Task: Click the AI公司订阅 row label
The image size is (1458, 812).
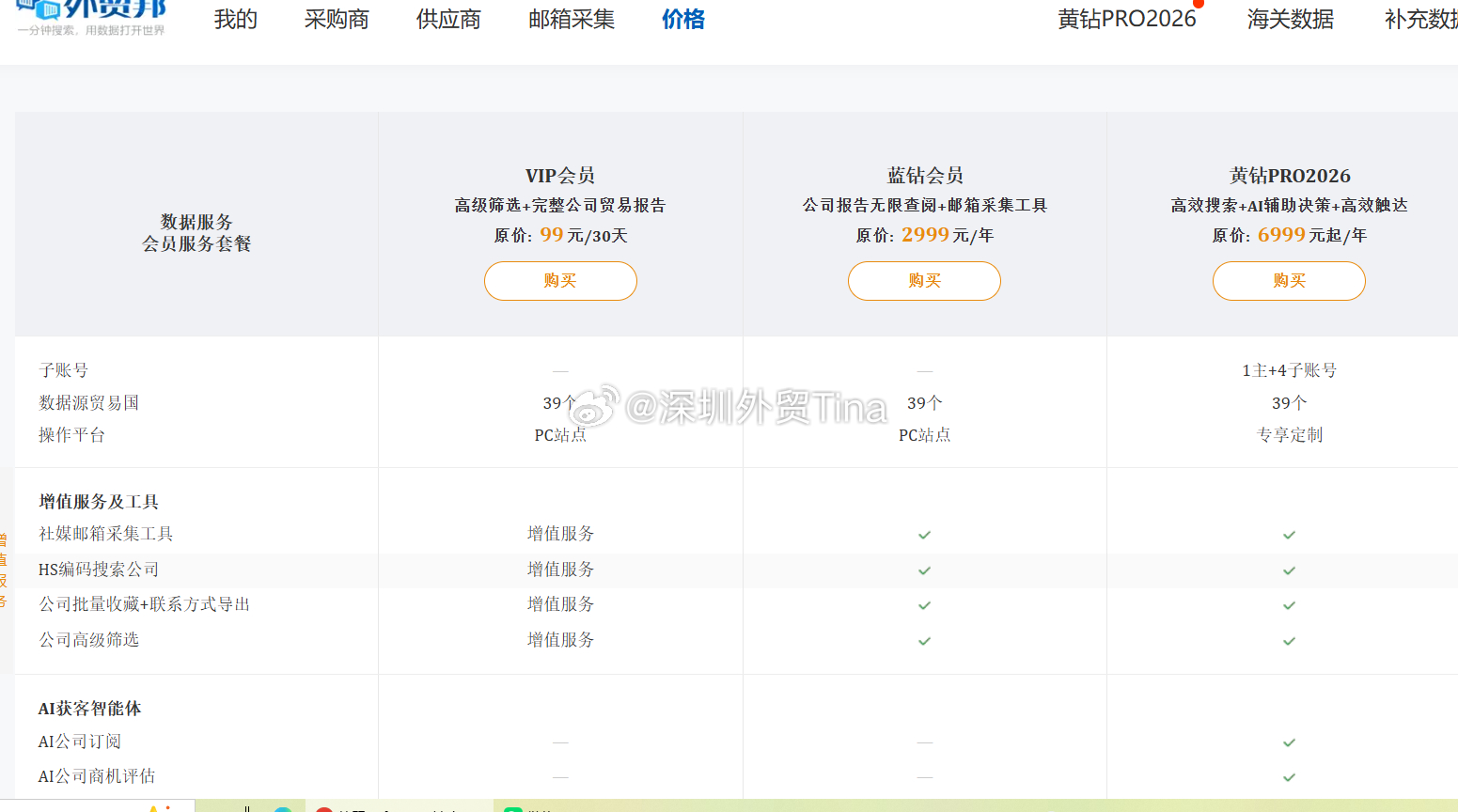Action: 80,742
